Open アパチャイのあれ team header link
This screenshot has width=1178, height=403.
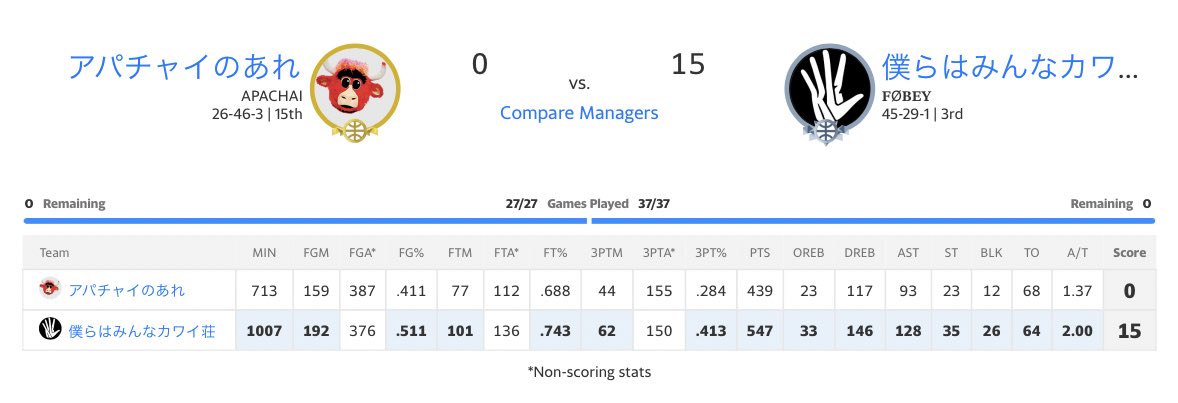point(184,66)
